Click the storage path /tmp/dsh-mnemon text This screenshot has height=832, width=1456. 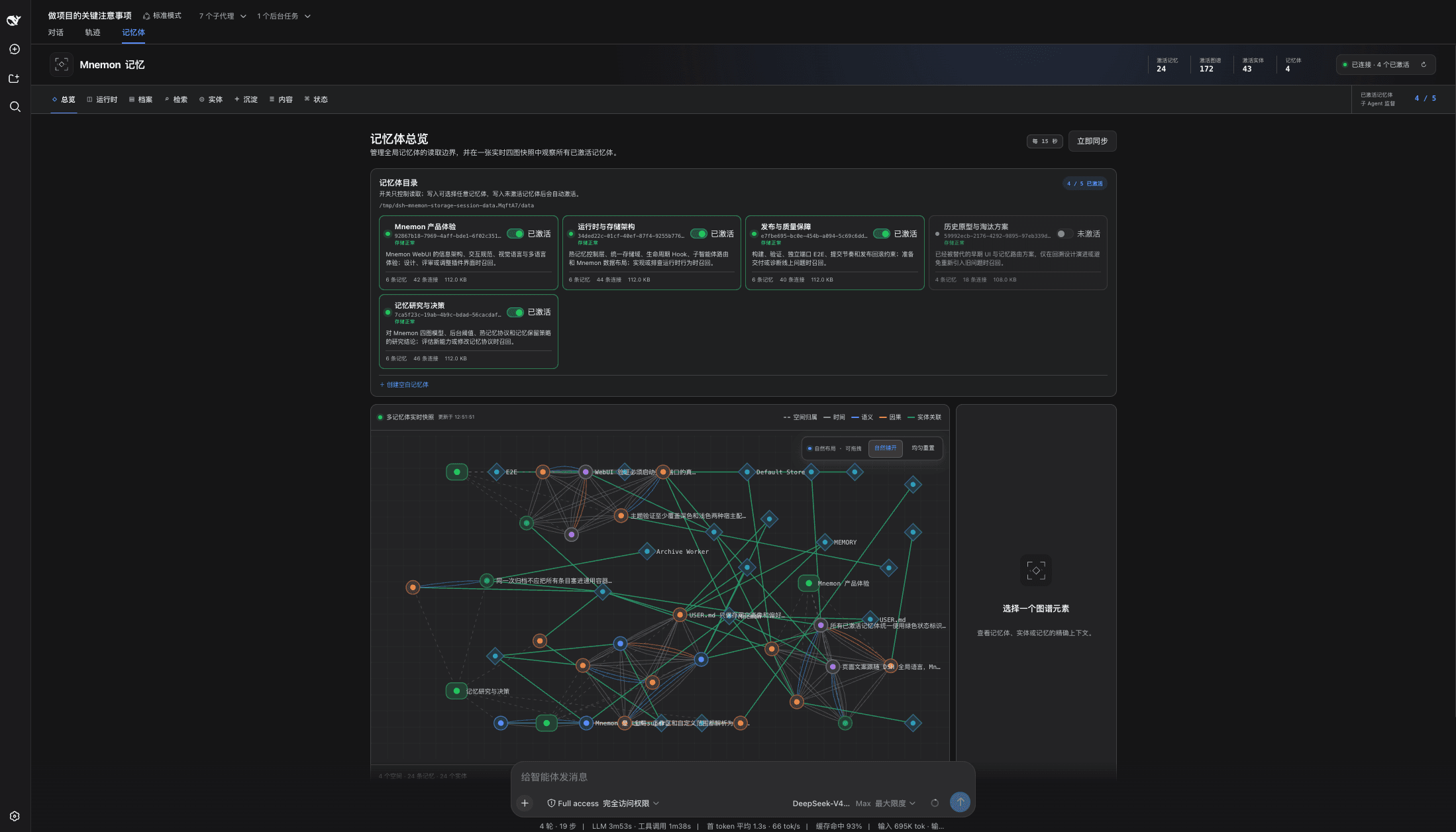pyautogui.click(x=456, y=206)
